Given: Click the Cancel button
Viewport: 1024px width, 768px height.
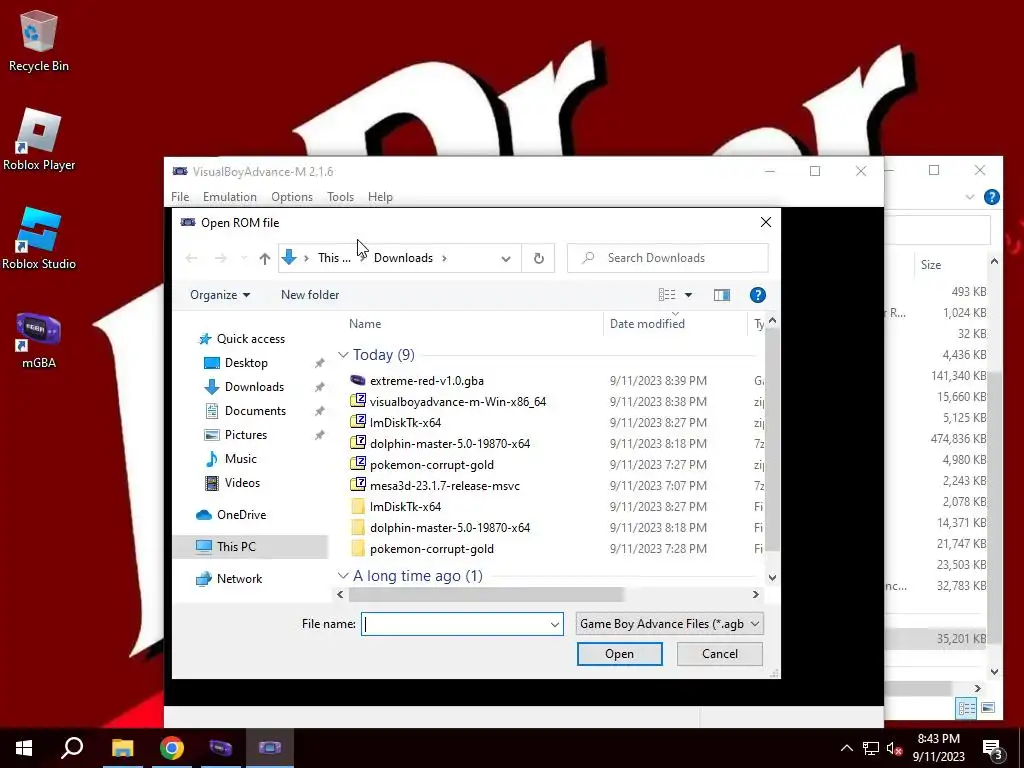Looking at the screenshot, I should tap(720, 654).
